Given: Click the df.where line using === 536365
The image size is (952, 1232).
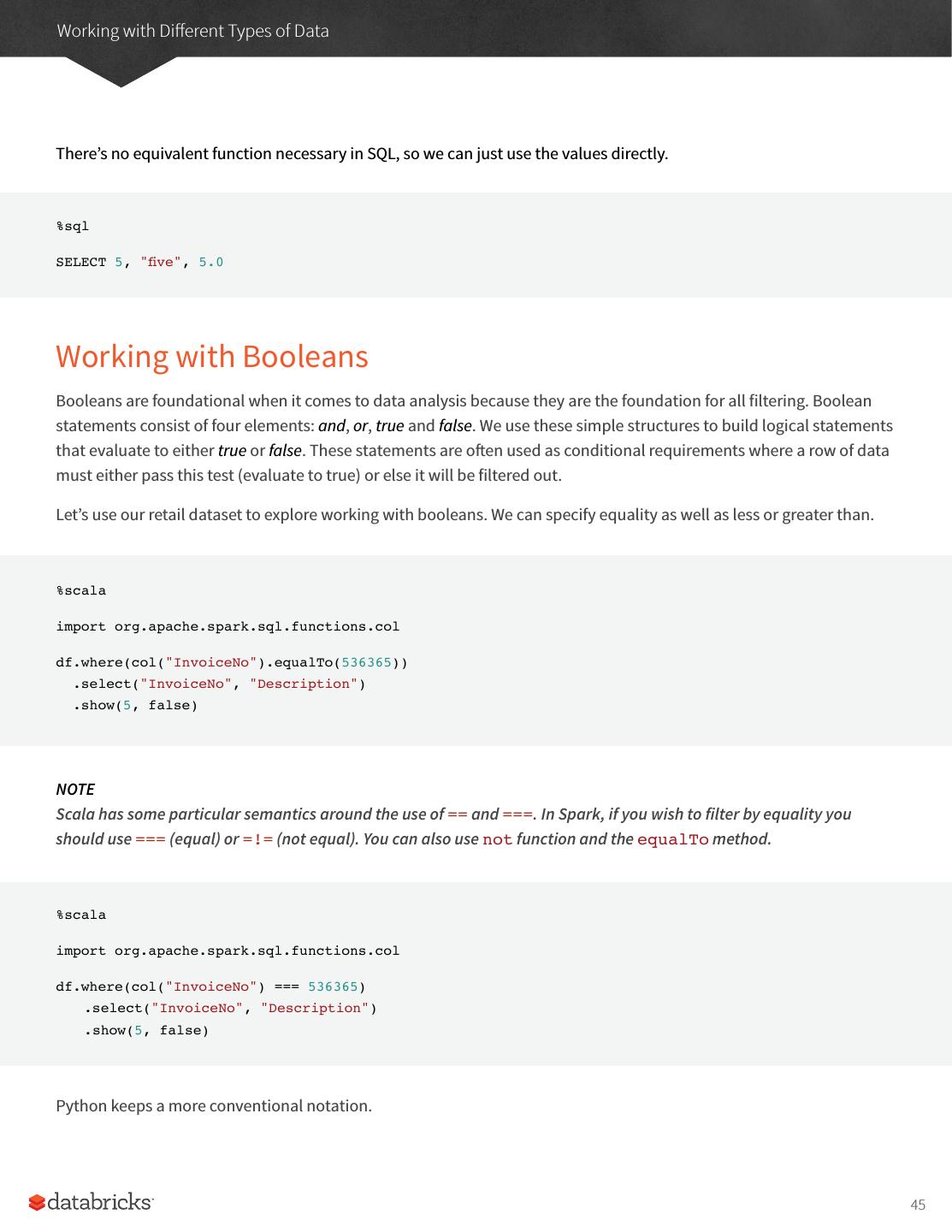Looking at the screenshot, I should [x=210, y=986].
